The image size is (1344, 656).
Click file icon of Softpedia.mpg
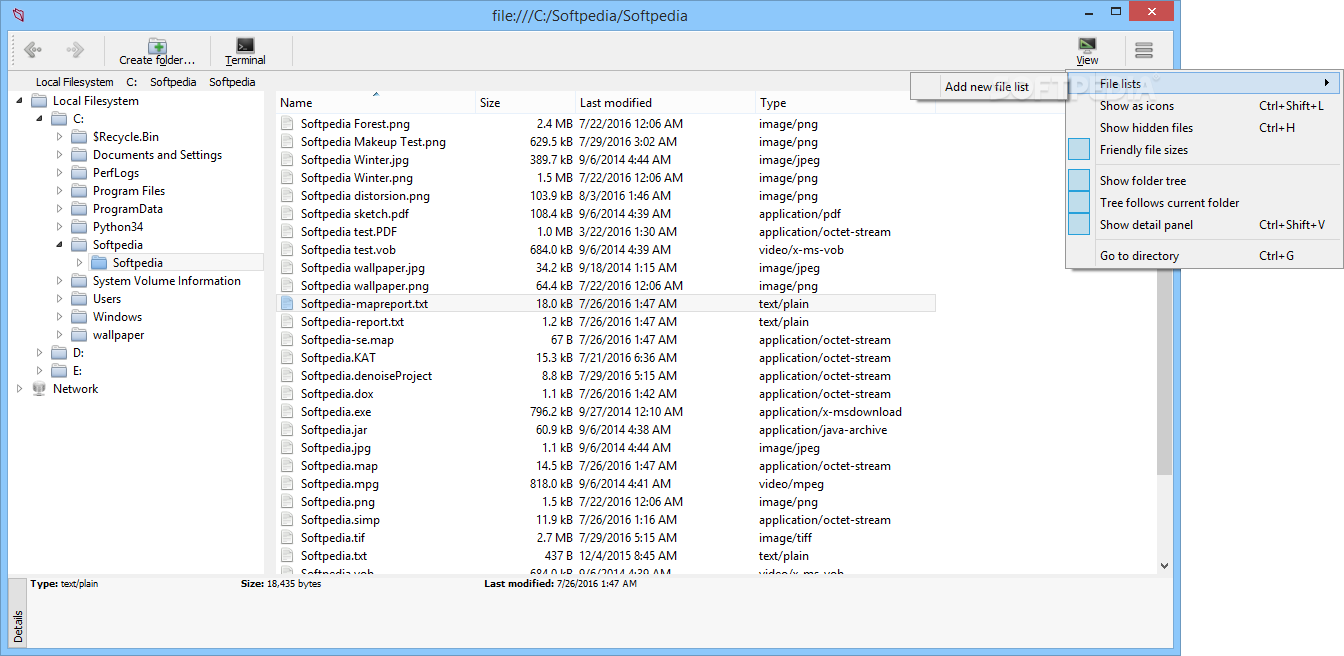288,484
